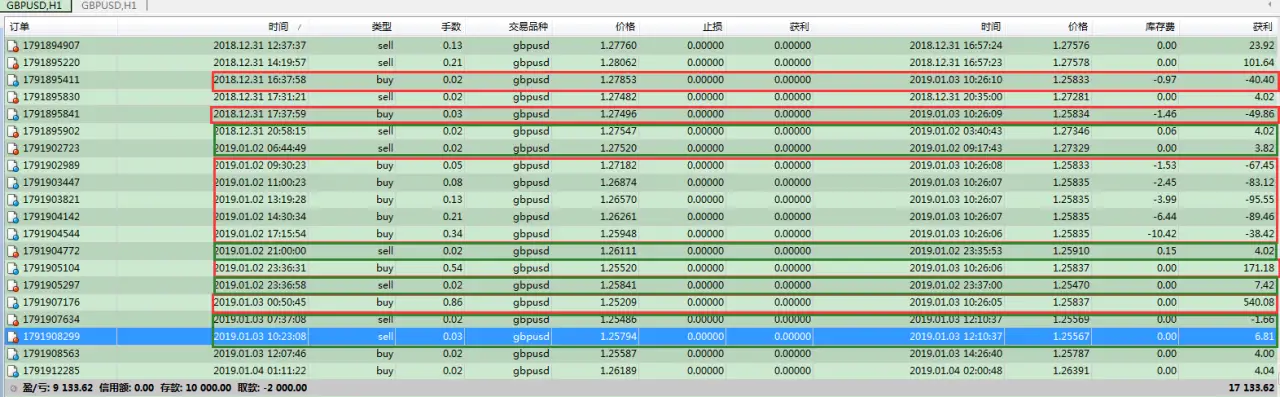Viewport: 1280px width, 397px height.
Task: Click the icon beside order 1791895830
Action: (x=13, y=97)
